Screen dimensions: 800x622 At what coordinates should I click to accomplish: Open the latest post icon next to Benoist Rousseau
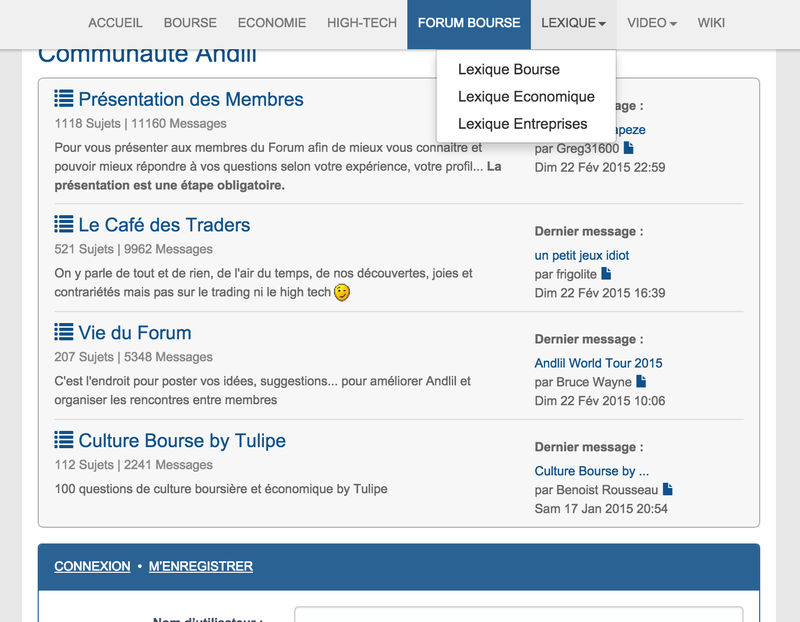coord(668,489)
